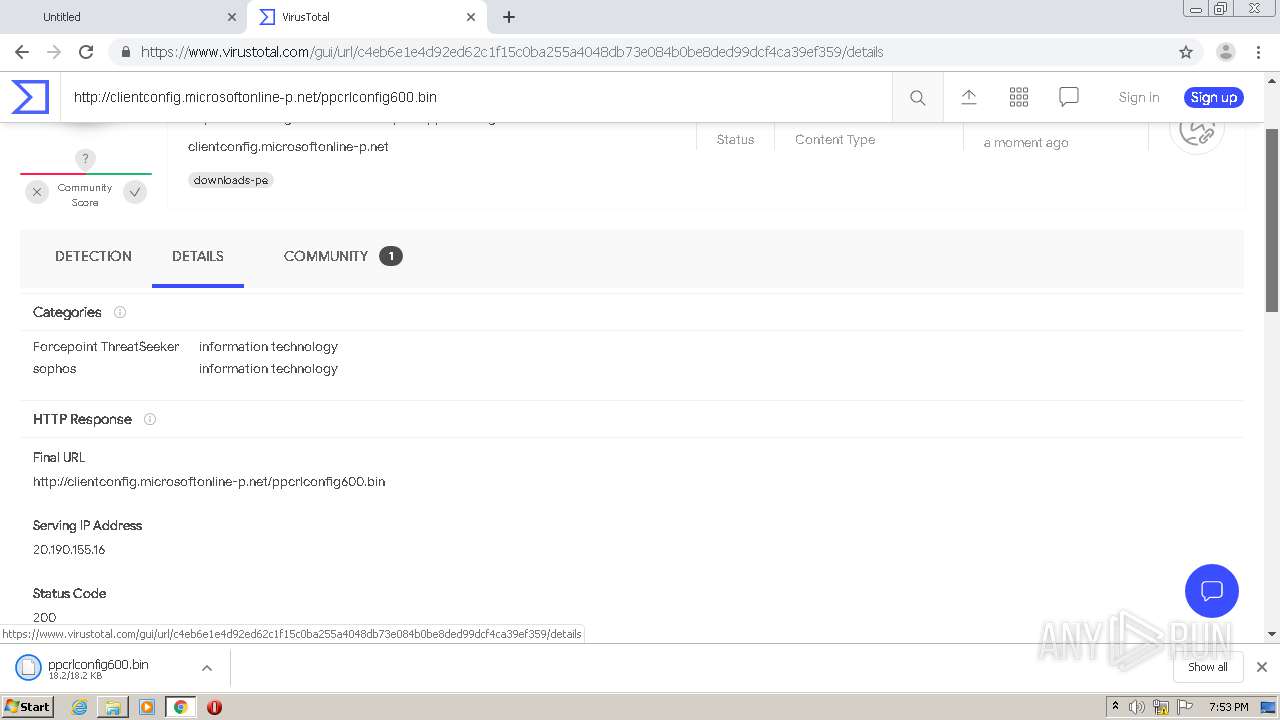Open file explorer from taskbar
Image resolution: width=1280 pixels, height=720 pixels.
[113, 707]
